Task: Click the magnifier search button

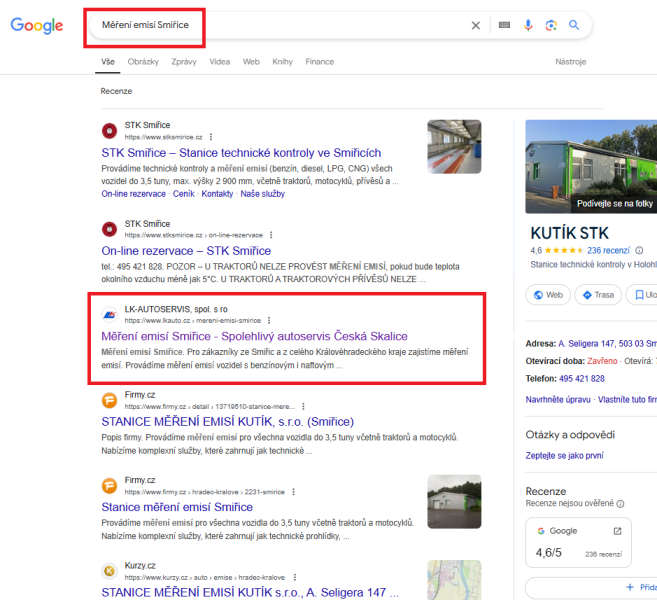Action: [574, 25]
